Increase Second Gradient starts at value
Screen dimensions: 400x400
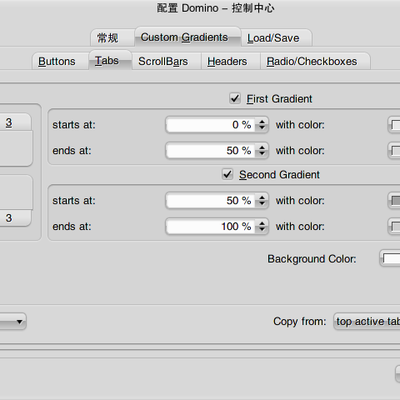pos(262,197)
